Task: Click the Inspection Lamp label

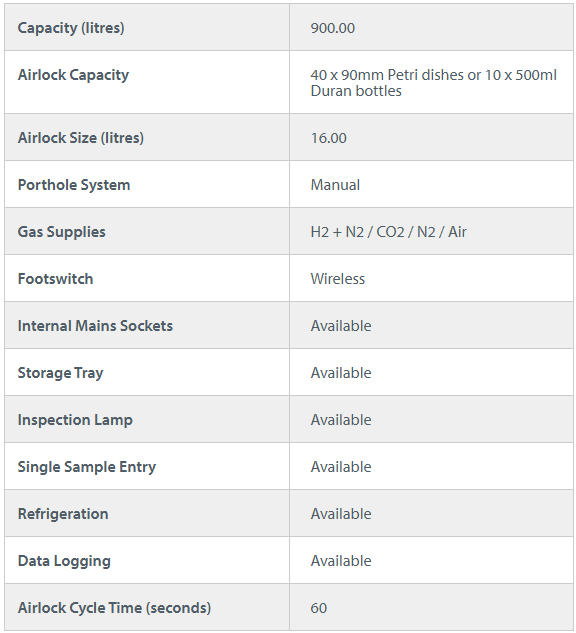Action: click(x=75, y=420)
